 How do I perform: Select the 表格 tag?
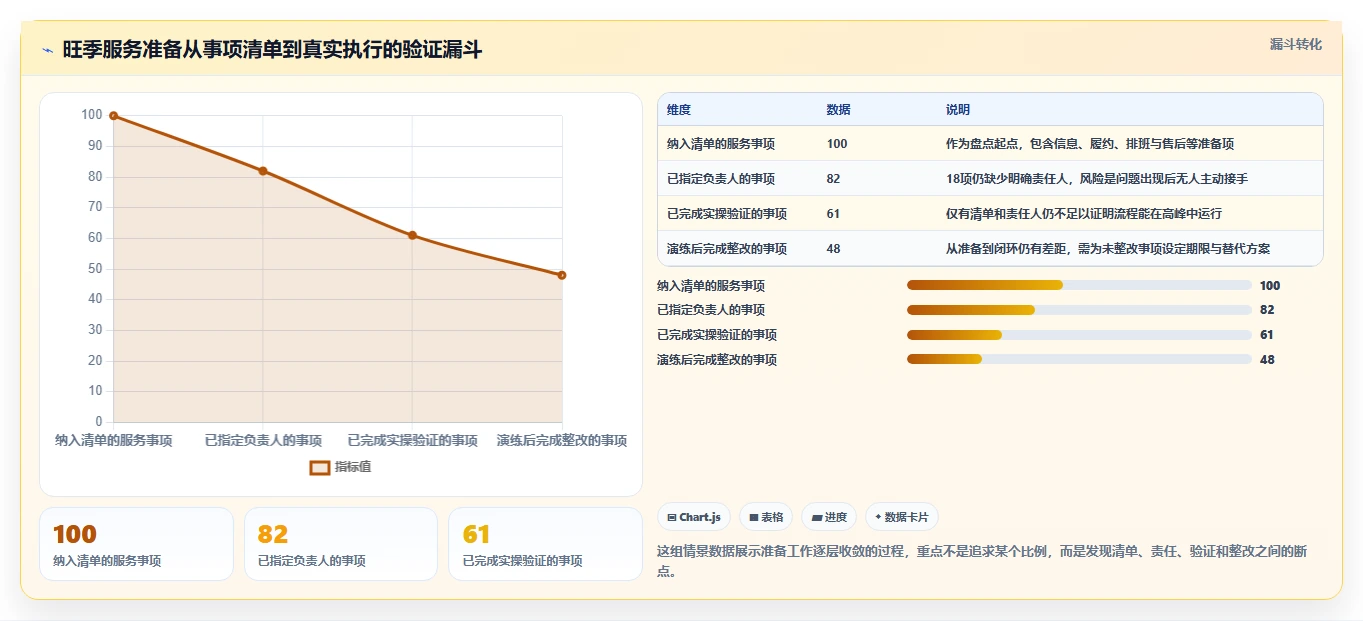pyautogui.click(x=766, y=517)
